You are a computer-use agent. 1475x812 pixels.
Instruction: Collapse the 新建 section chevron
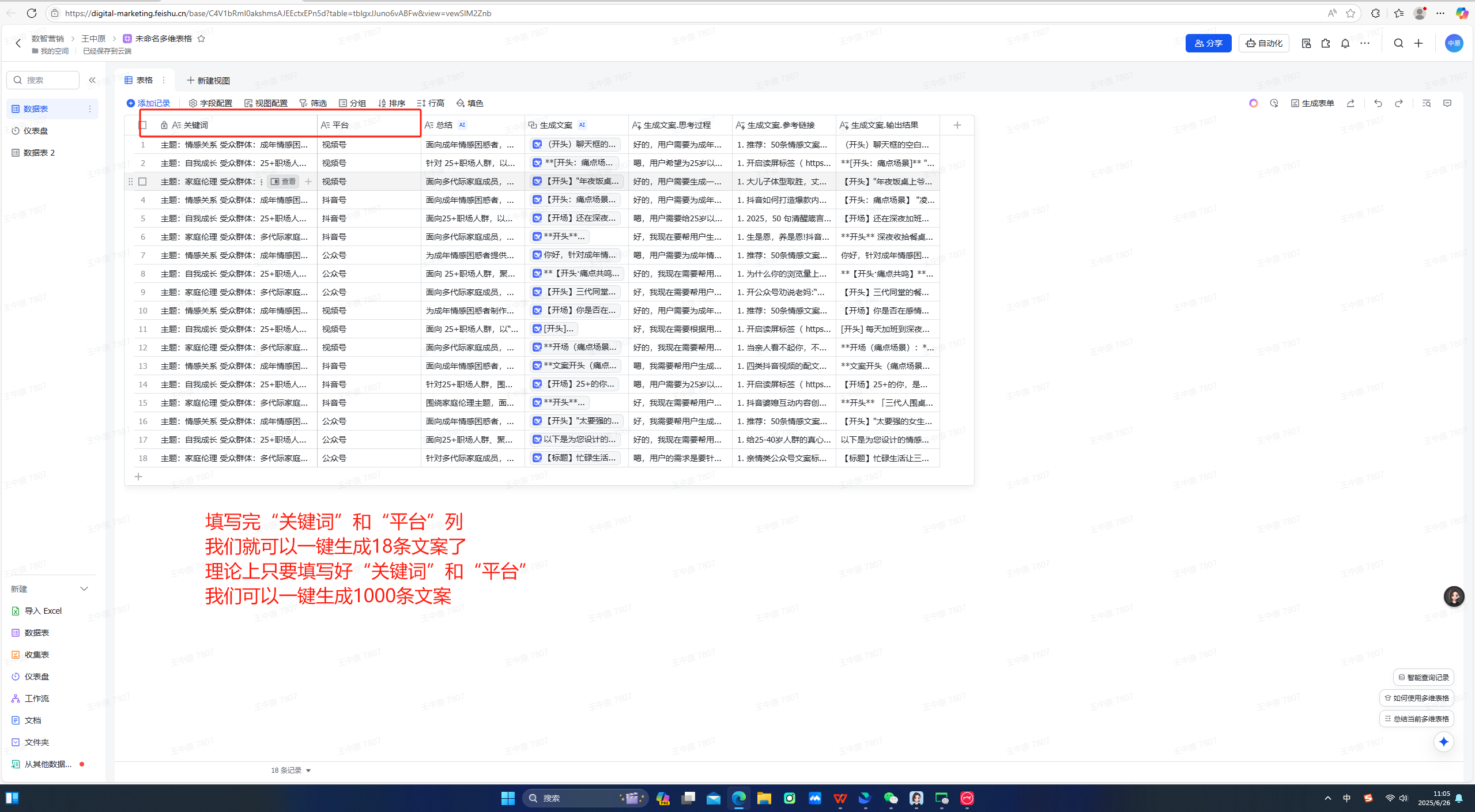[84, 588]
